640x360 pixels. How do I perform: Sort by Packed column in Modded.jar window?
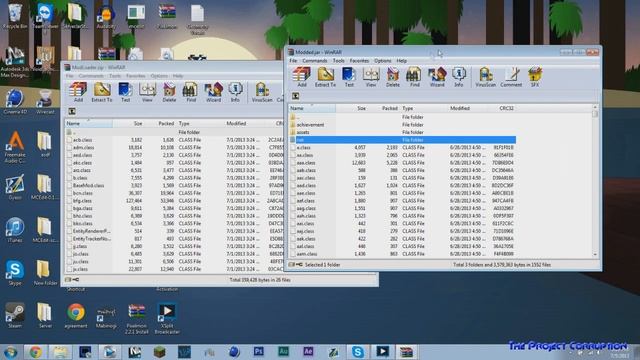[x=383, y=108]
